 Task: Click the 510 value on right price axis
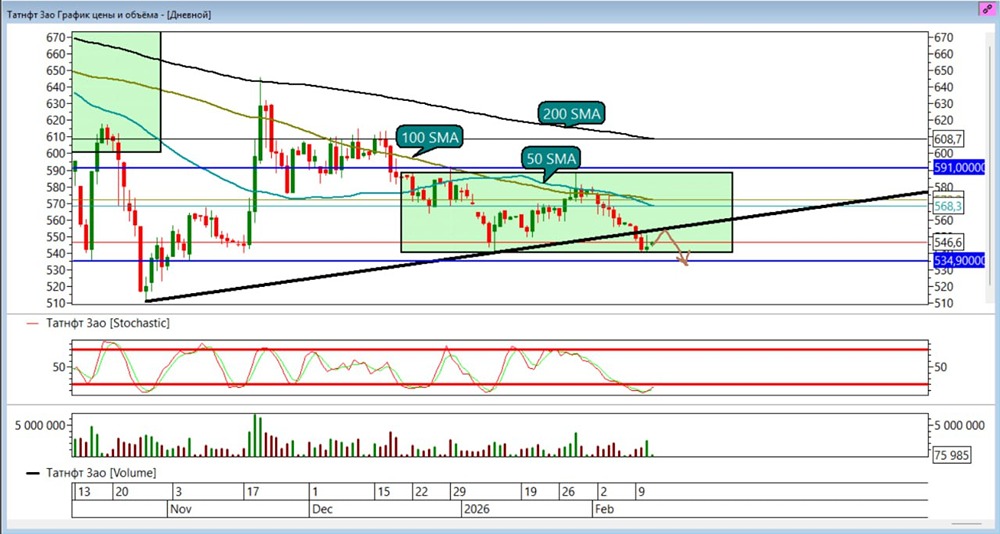(942, 303)
